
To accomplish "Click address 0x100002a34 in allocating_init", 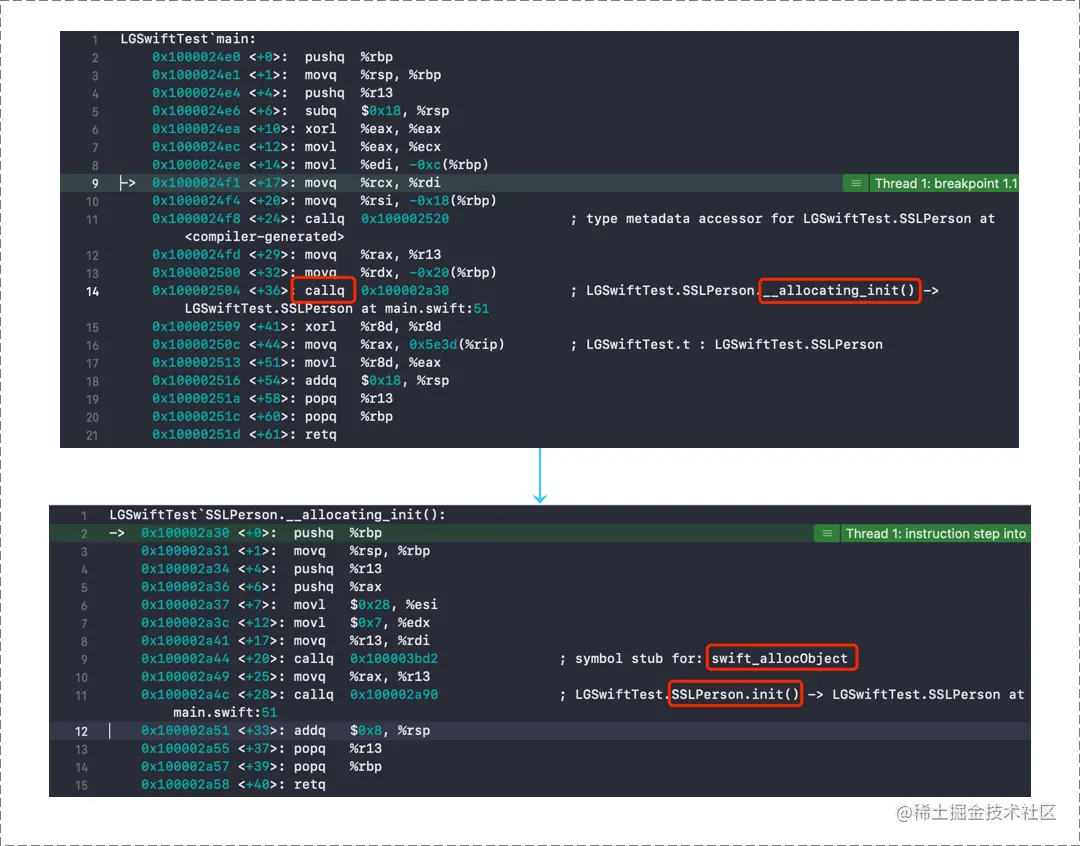I will (185, 568).
